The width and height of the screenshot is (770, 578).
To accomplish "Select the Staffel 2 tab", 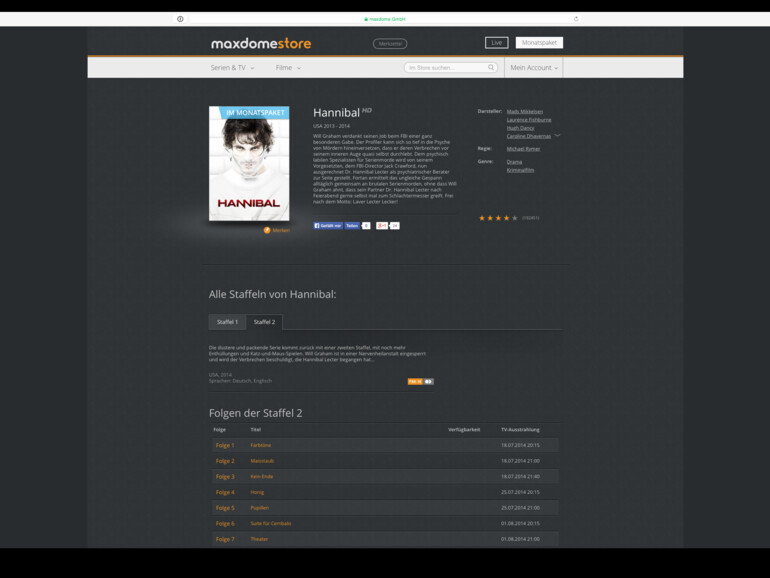I will (x=264, y=322).
